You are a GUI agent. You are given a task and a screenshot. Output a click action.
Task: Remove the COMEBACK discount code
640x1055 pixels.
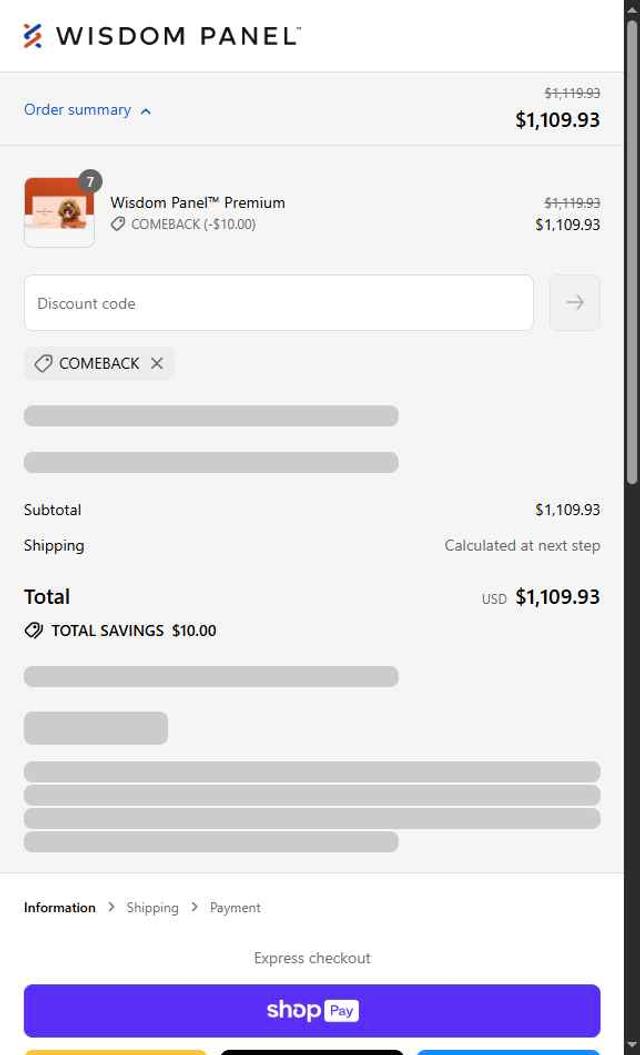tap(157, 363)
